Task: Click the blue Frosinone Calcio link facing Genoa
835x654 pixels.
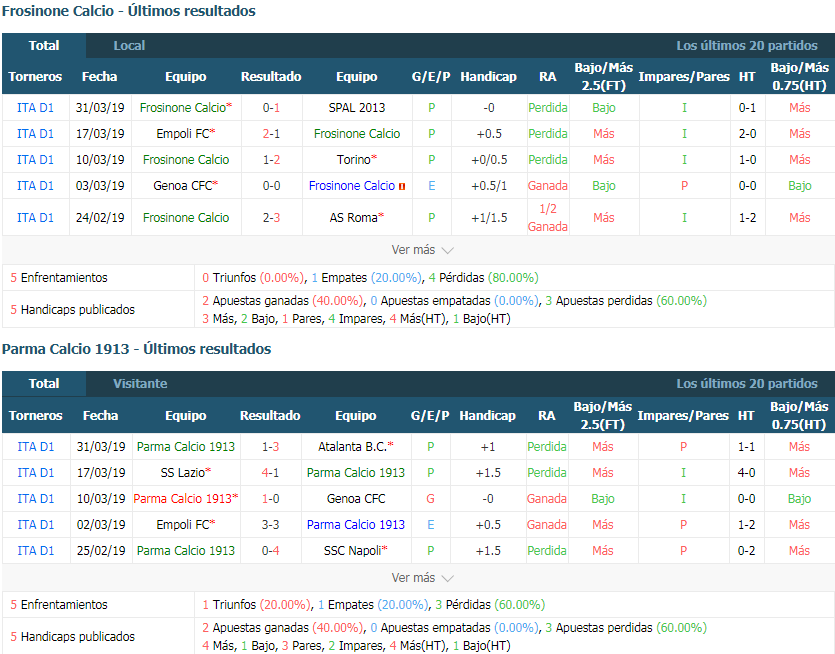Action: pyautogui.click(x=352, y=186)
